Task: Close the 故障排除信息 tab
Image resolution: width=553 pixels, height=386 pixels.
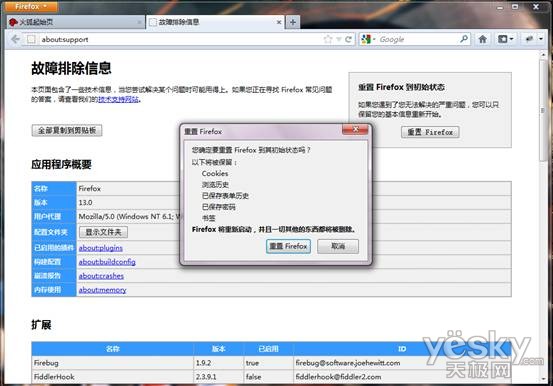Action: click(x=279, y=22)
